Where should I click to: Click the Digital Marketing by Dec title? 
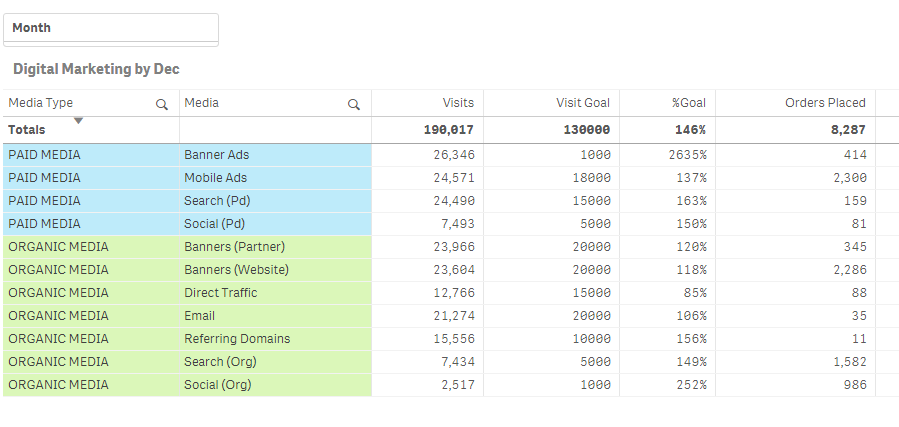tap(96, 69)
